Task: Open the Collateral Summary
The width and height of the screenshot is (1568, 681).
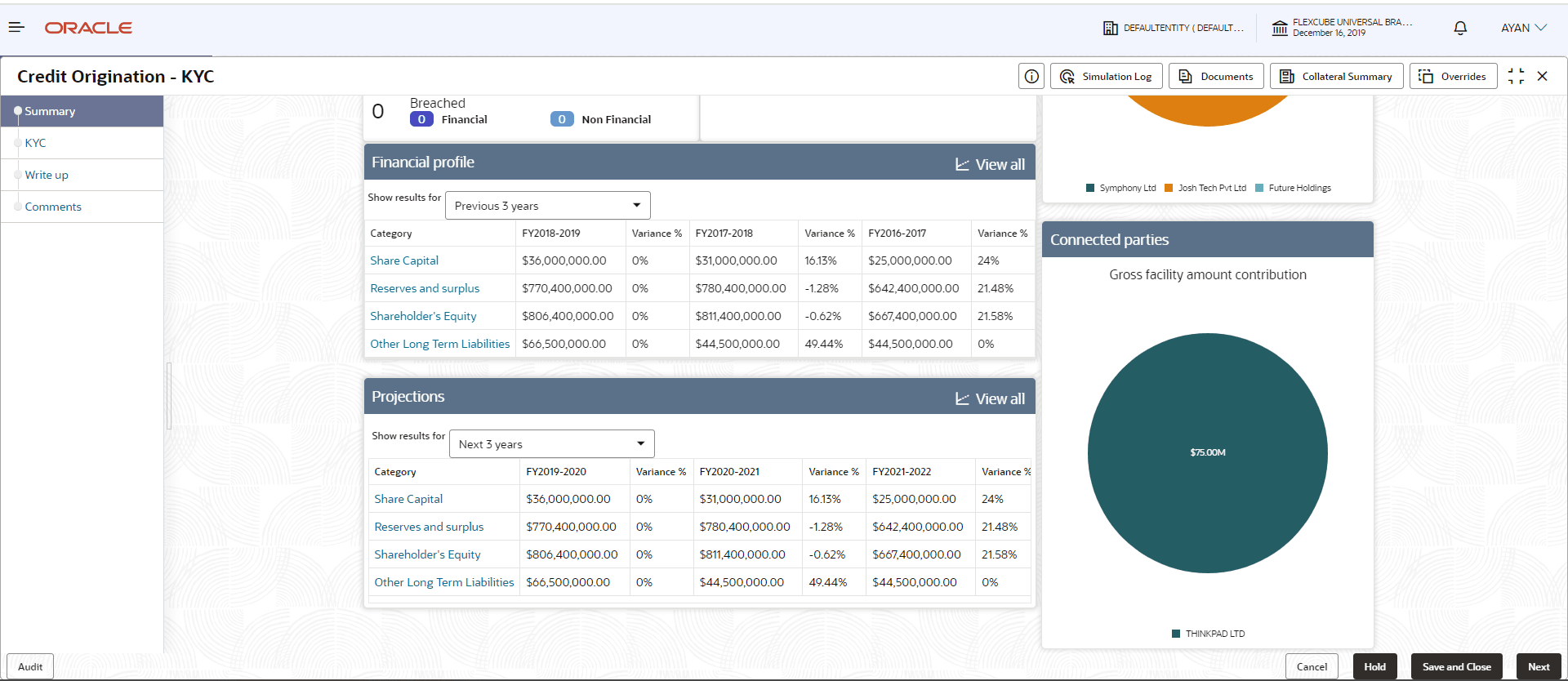Action: (1336, 76)
